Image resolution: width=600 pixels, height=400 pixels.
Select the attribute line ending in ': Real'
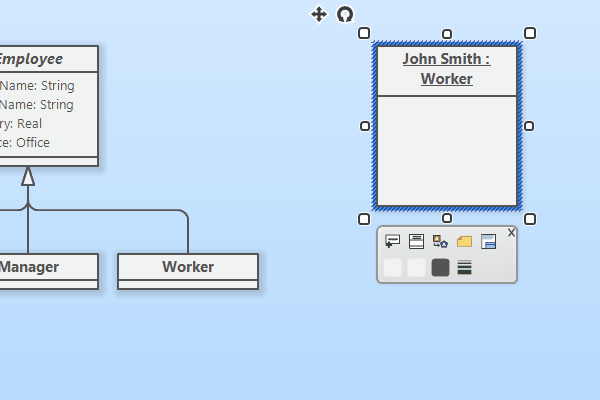tap(21, 124)
